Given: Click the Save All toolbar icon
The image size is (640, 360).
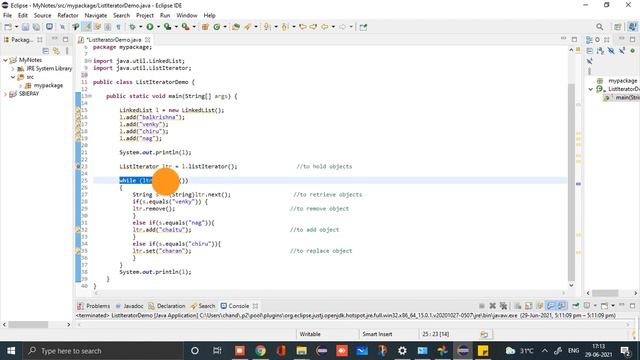Looking at the screenshot, I should click(36, 27).
